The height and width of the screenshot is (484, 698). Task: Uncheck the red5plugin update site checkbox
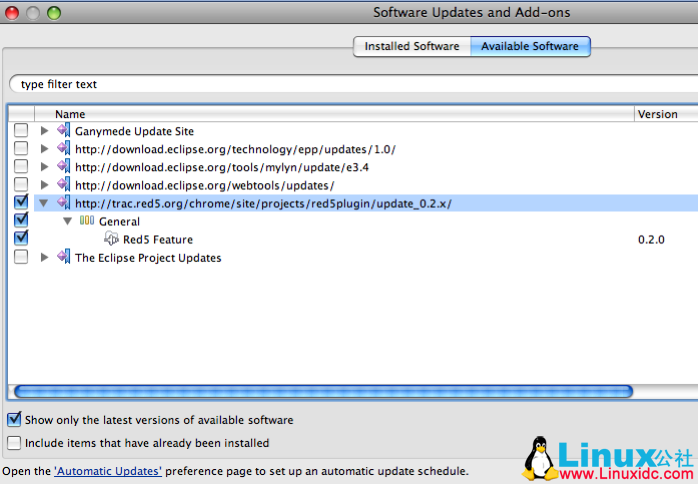21,202
